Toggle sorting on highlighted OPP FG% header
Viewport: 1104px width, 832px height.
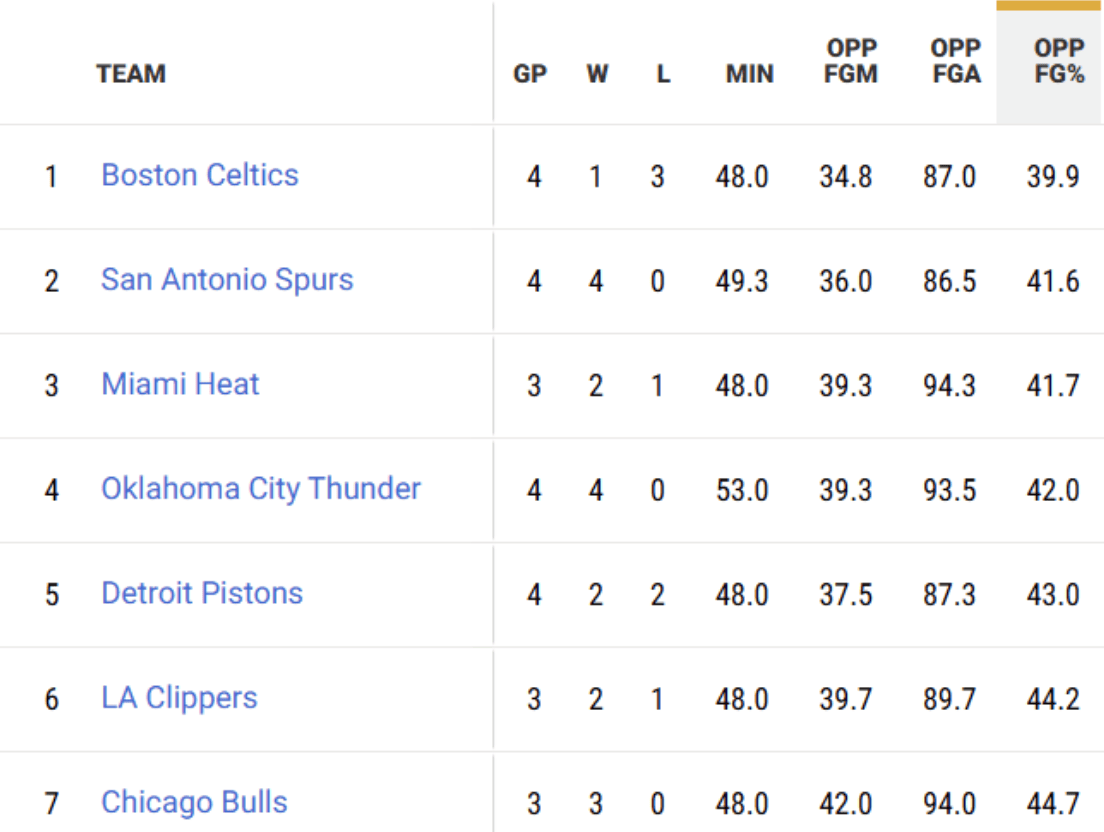[x=1059, y=62]
